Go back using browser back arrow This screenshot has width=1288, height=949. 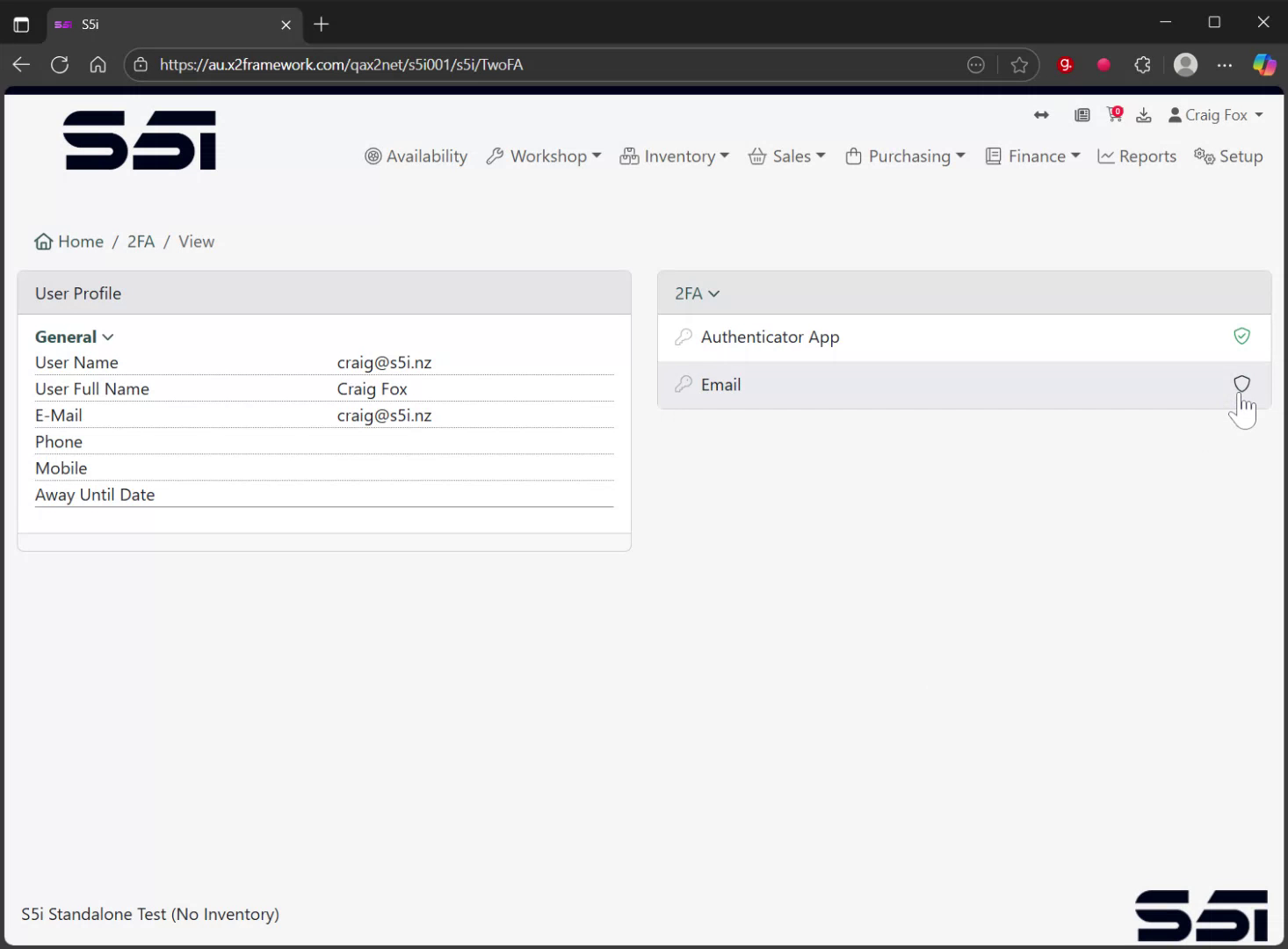(21, 64)
